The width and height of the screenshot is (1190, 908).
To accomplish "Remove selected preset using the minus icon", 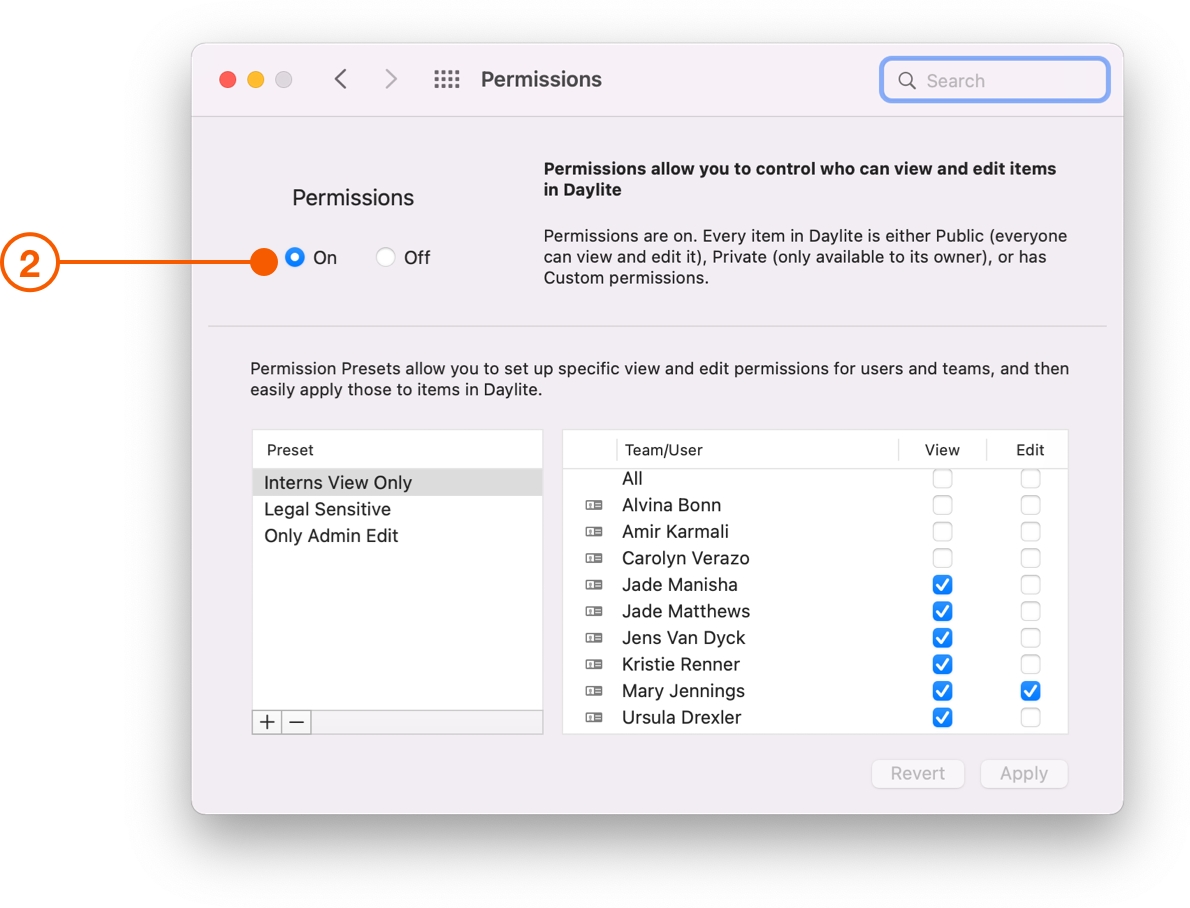I will click(295, 721).
